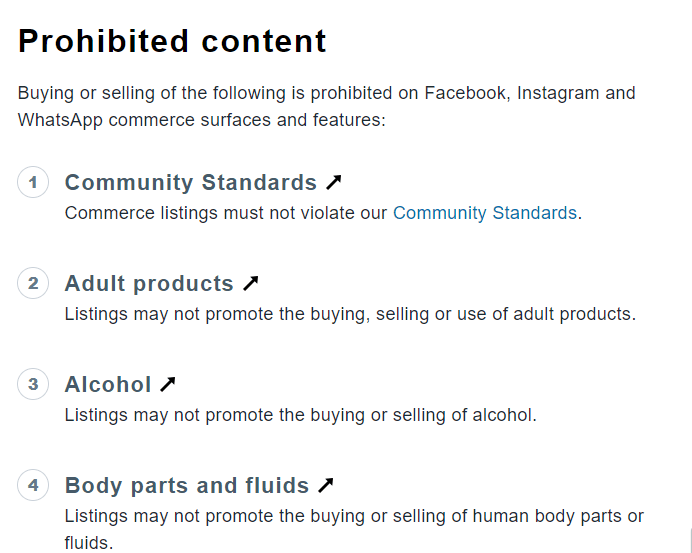This screenshot has height=553, width=692.
Task: Click the adult products listing description text
Action: (350, 314)
